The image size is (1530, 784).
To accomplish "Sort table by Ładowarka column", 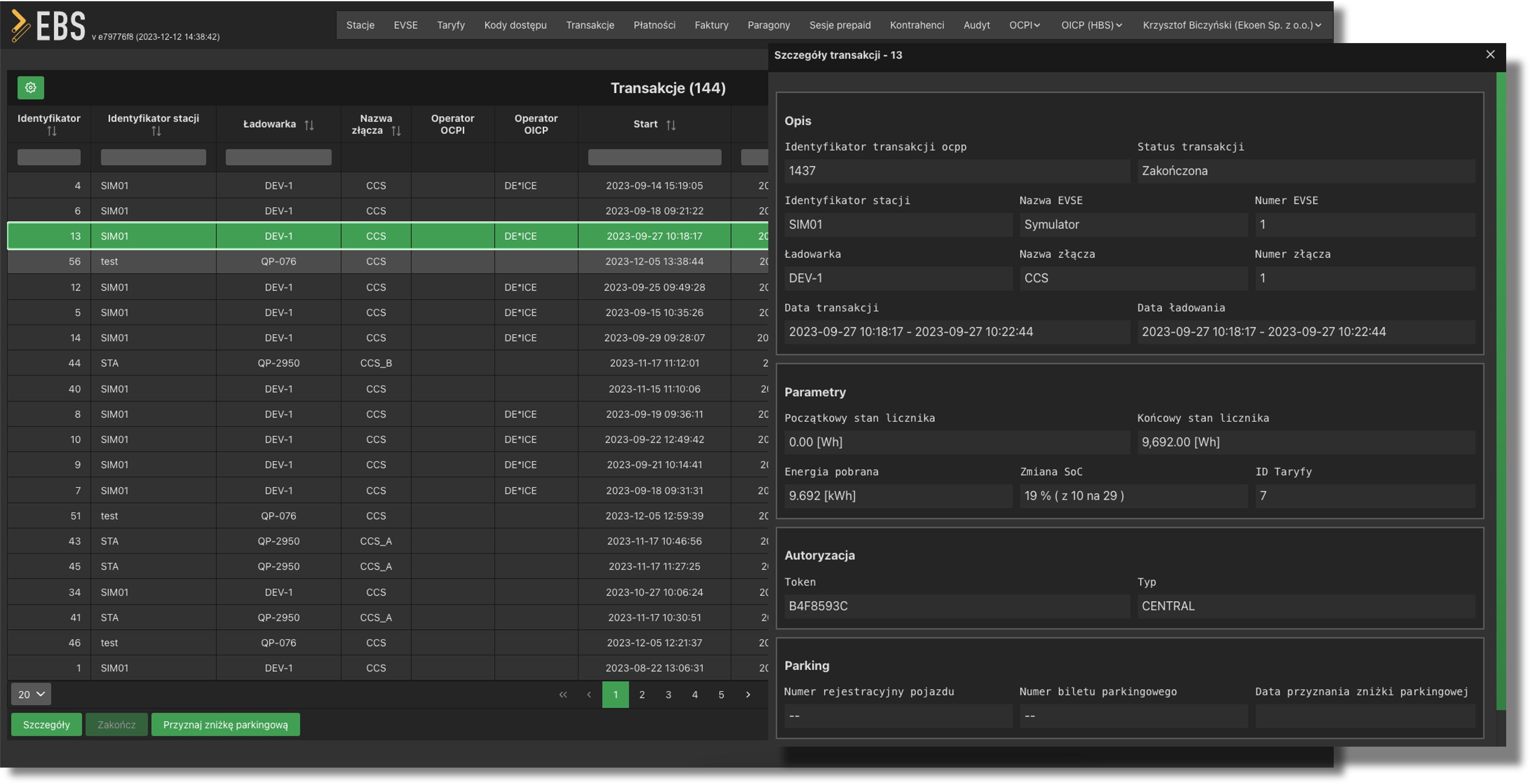I will 309,125.
